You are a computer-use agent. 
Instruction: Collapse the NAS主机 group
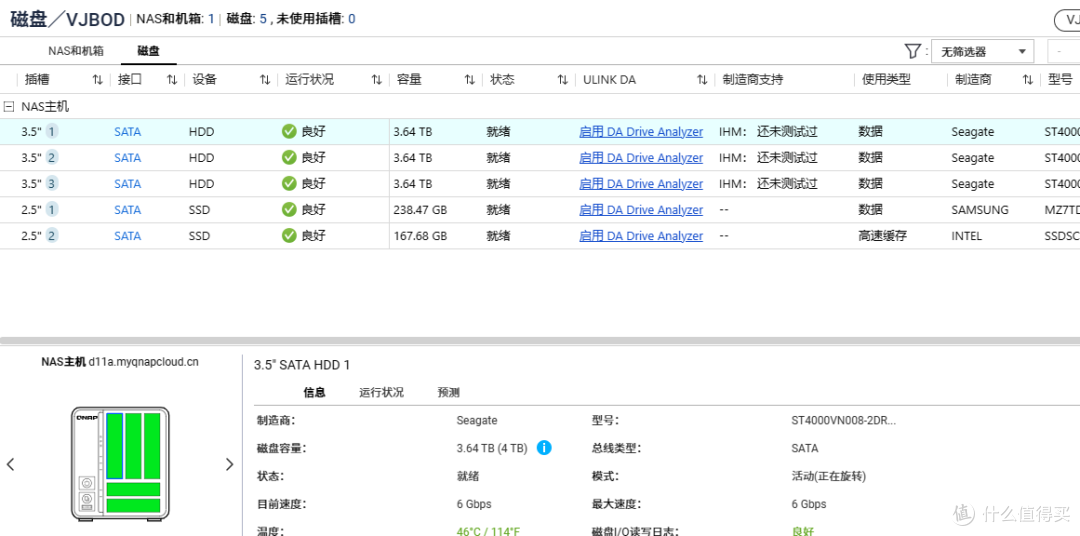coord(8,107)
